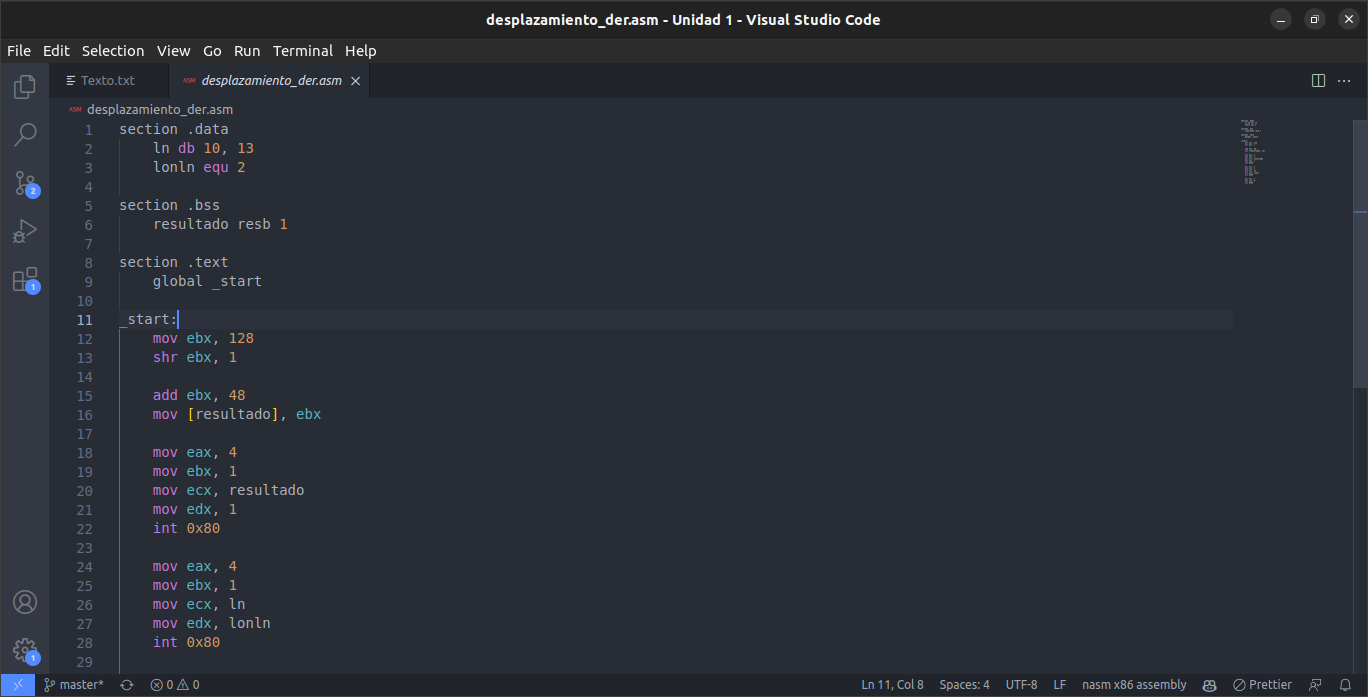
Task: Open the Search view in the activity bar
Action: click(x=25, y=134)
